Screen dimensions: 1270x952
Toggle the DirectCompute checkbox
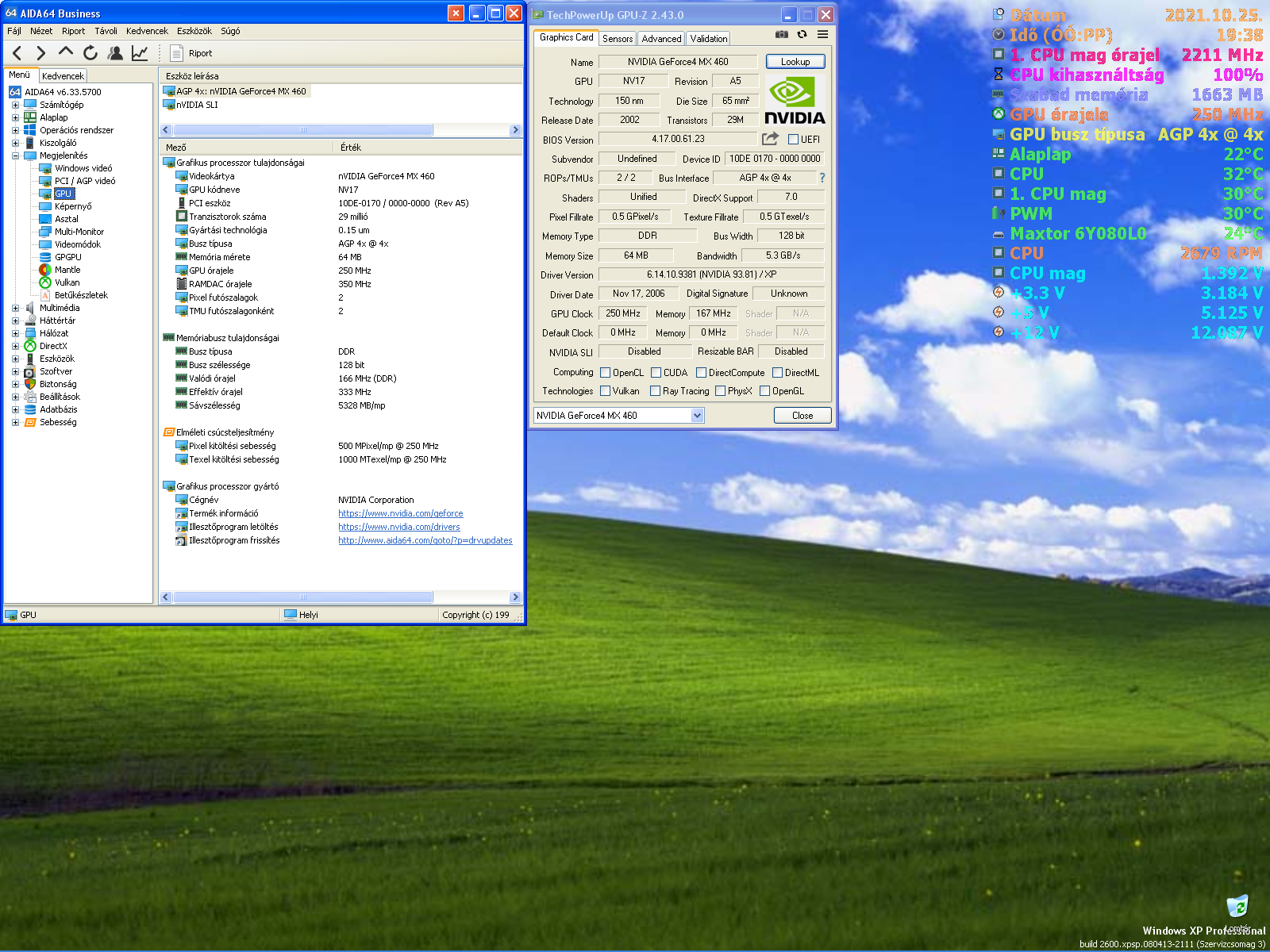click(x=701, y=372)
